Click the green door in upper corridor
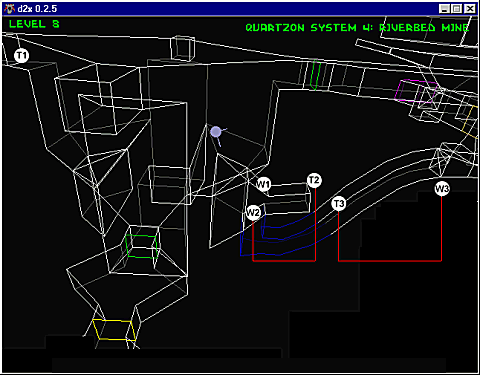 pyautogui.click(x=315, y=75)
